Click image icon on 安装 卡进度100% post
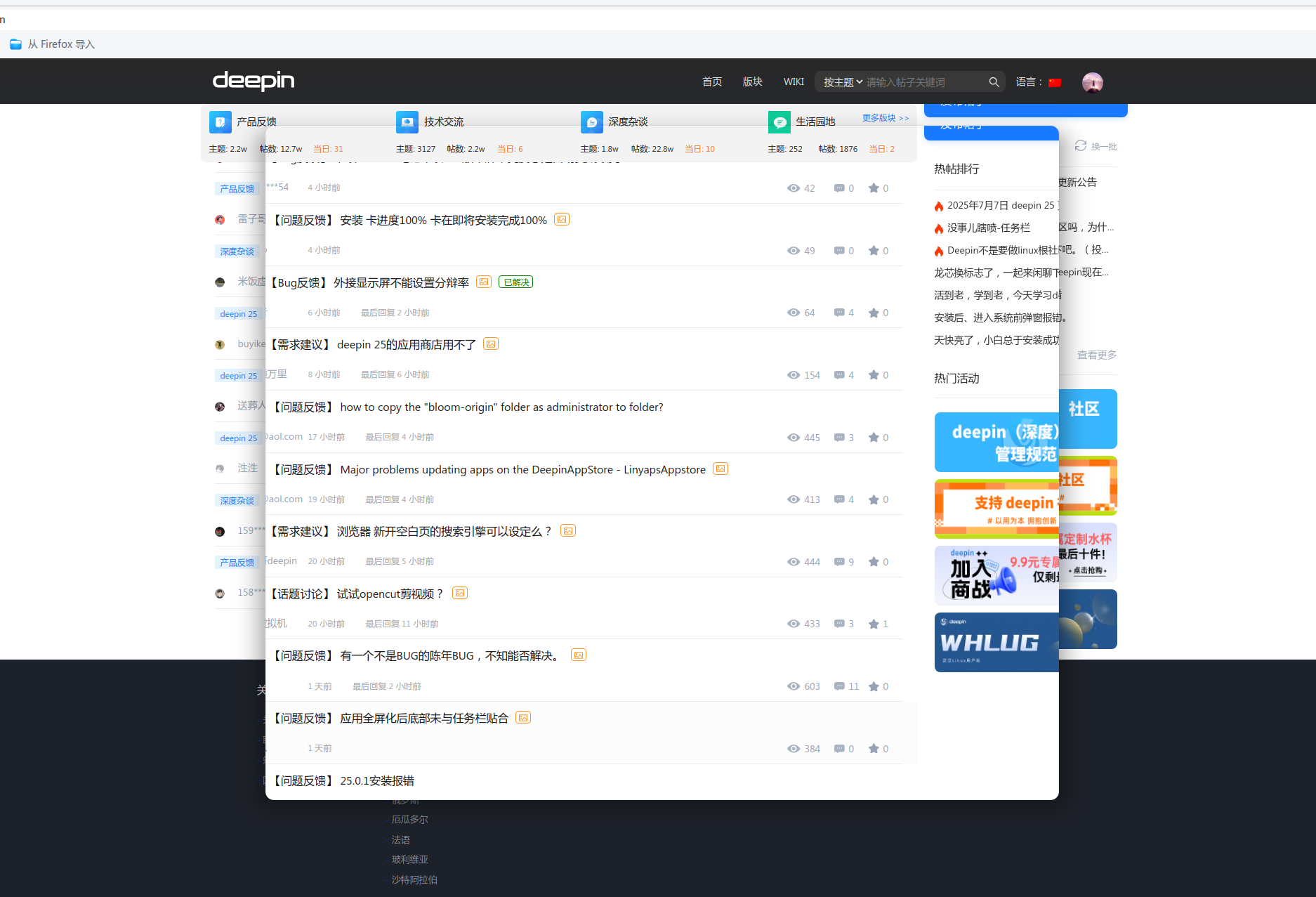 tap(561, 219)
